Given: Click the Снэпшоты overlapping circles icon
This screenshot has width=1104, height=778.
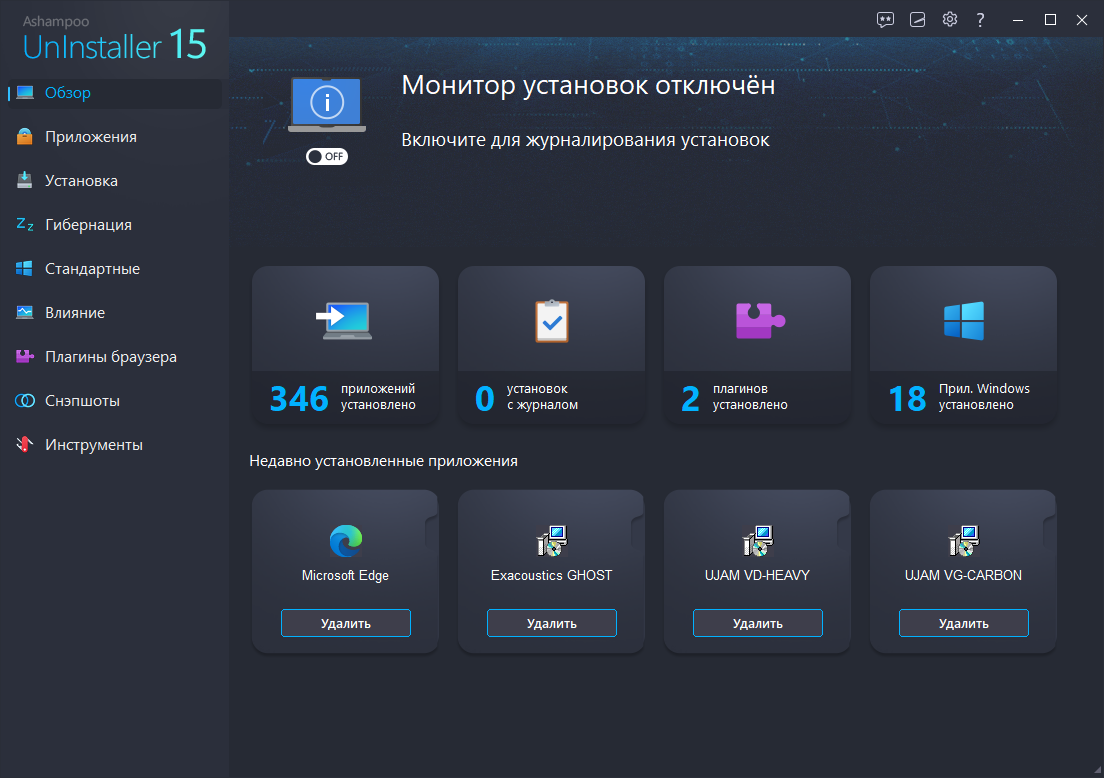Looking at the screenshot, I should pyautogui.click(x=25, y=401).
